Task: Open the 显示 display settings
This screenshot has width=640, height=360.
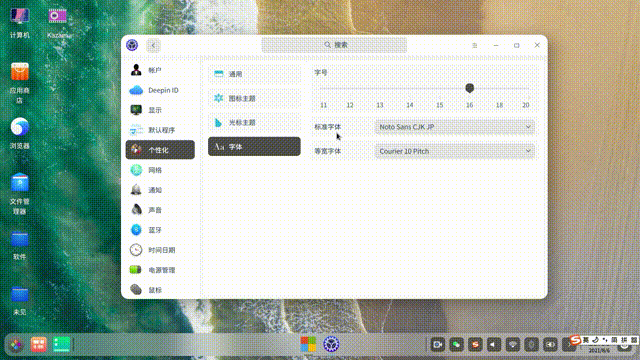Action: coord(160,110)
